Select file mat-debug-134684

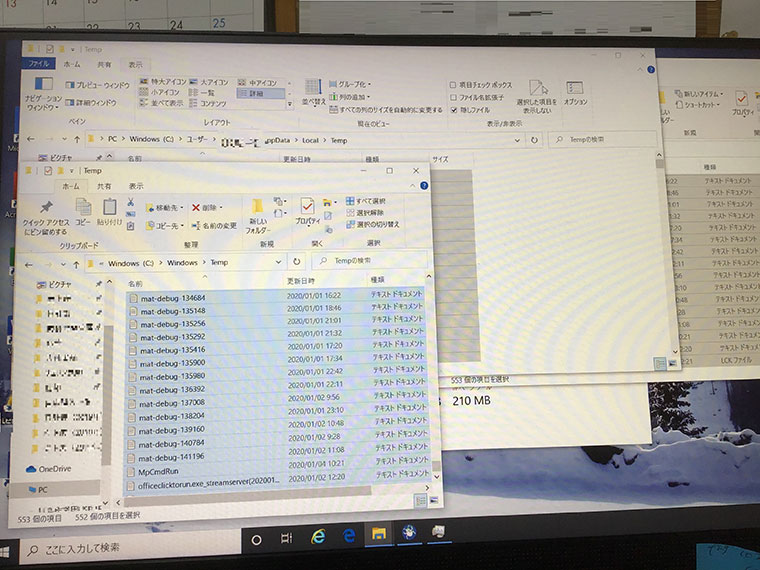click(x=276, y=296)
